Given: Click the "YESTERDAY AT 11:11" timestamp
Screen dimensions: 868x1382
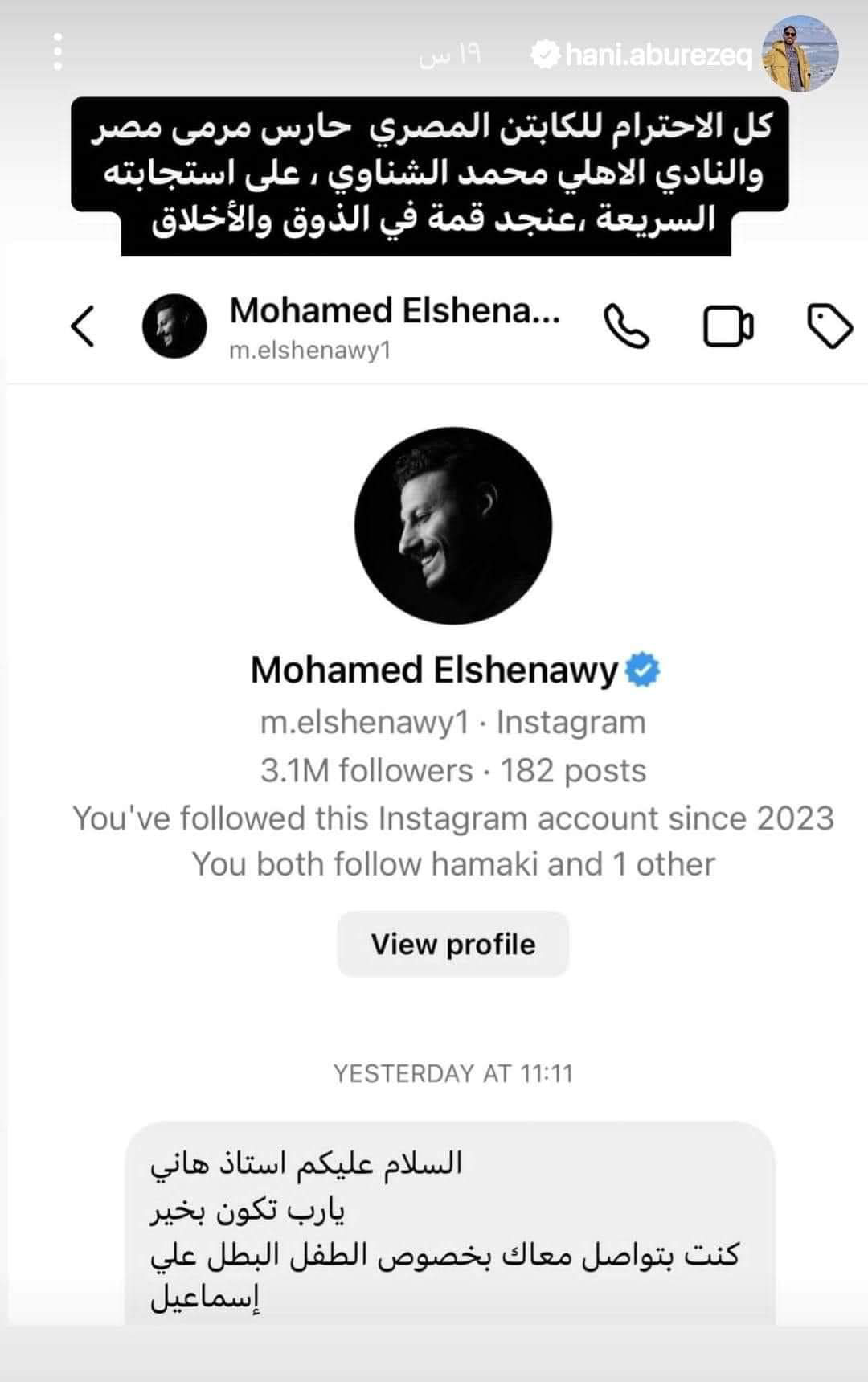Looking at the screenshot, I should click(x=453, y=1074).
